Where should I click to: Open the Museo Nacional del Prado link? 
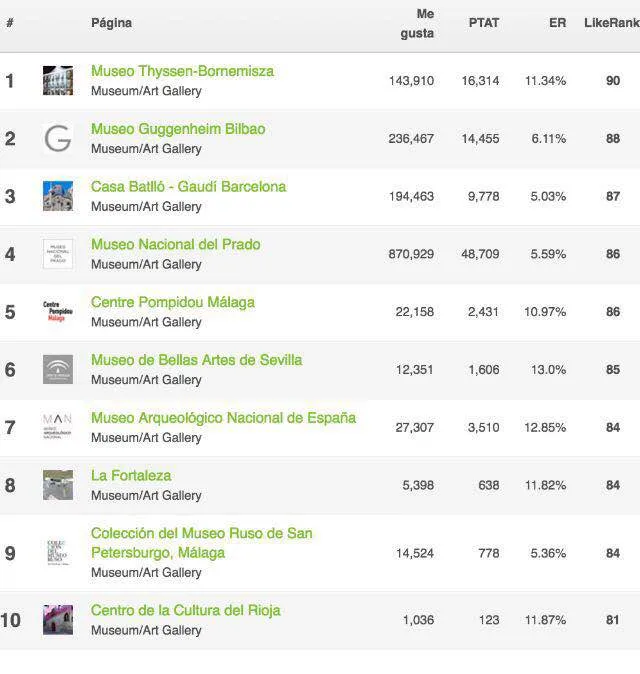click(x=175, y=245)
